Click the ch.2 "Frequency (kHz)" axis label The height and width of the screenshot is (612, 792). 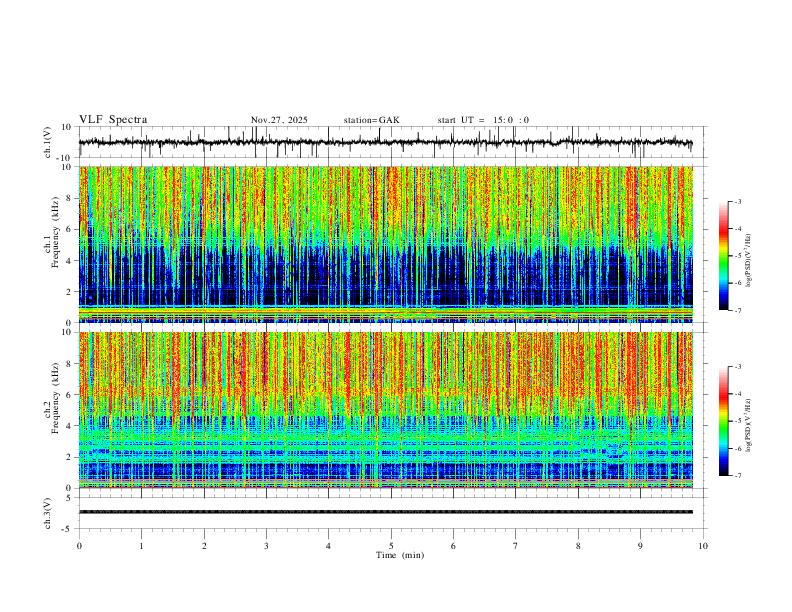point(55,397)
